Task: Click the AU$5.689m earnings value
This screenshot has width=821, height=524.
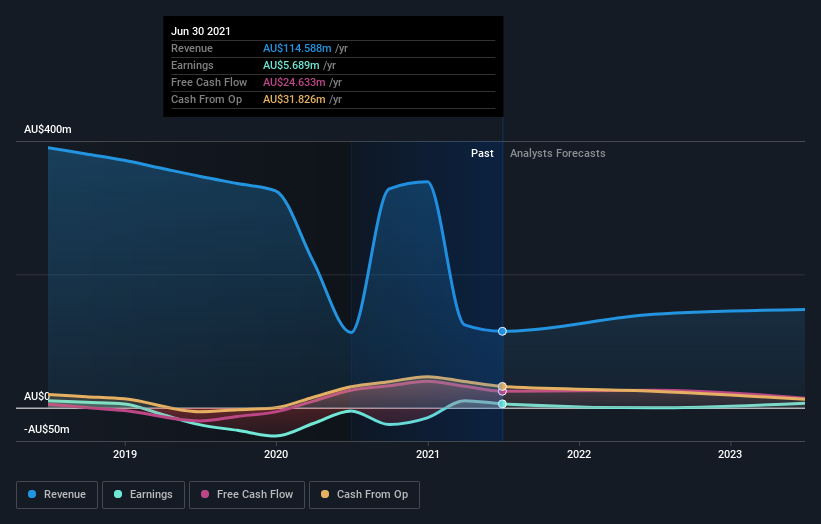Action: 291,65
